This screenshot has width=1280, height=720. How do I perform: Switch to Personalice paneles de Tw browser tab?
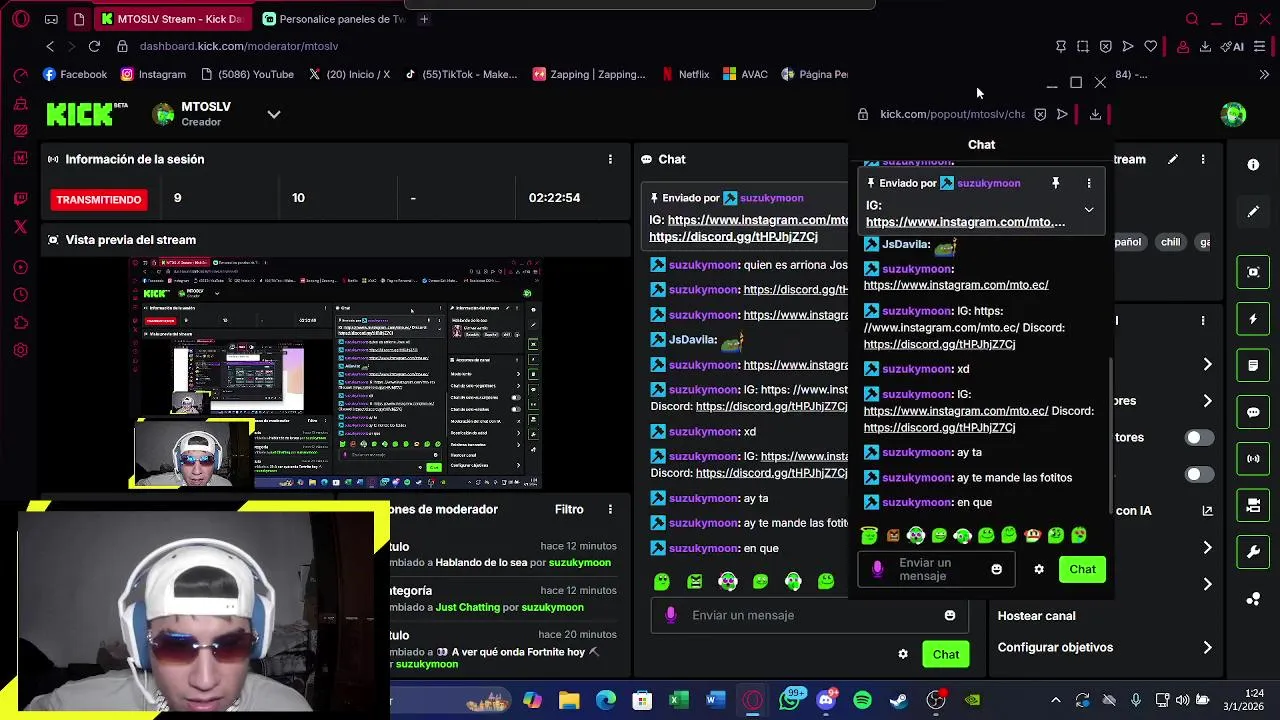(x=332, y=19)
